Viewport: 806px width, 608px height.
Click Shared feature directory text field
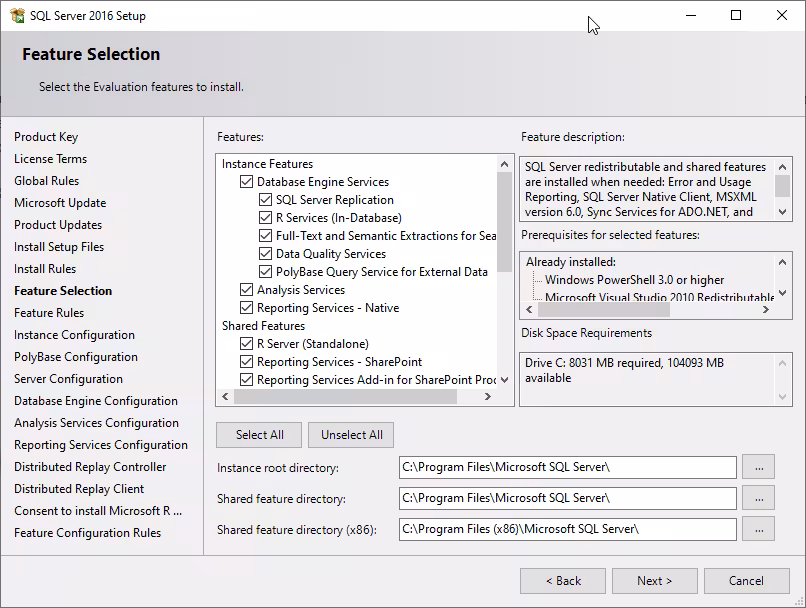coord(567,498)
